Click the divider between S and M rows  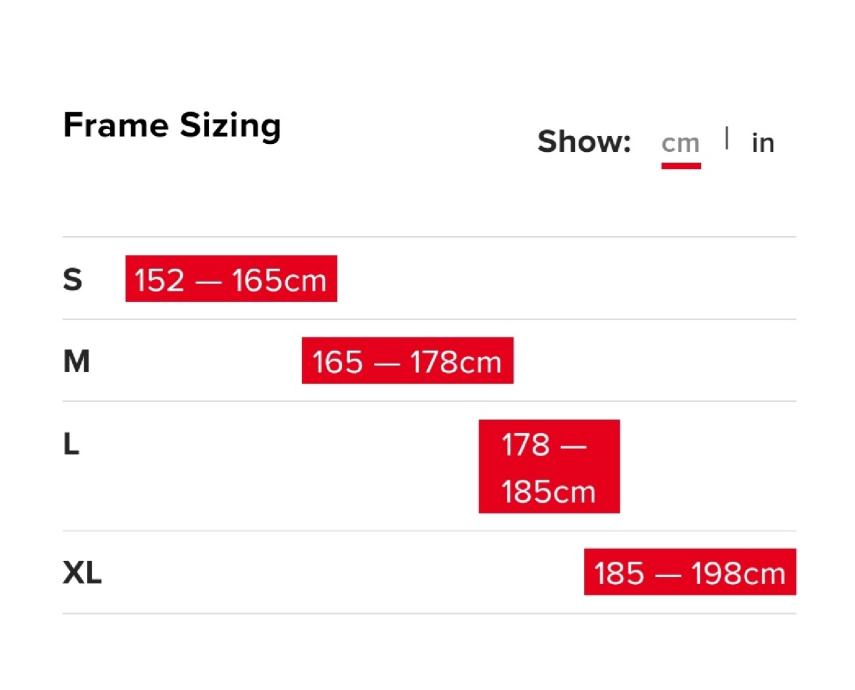tap(428, 319)
